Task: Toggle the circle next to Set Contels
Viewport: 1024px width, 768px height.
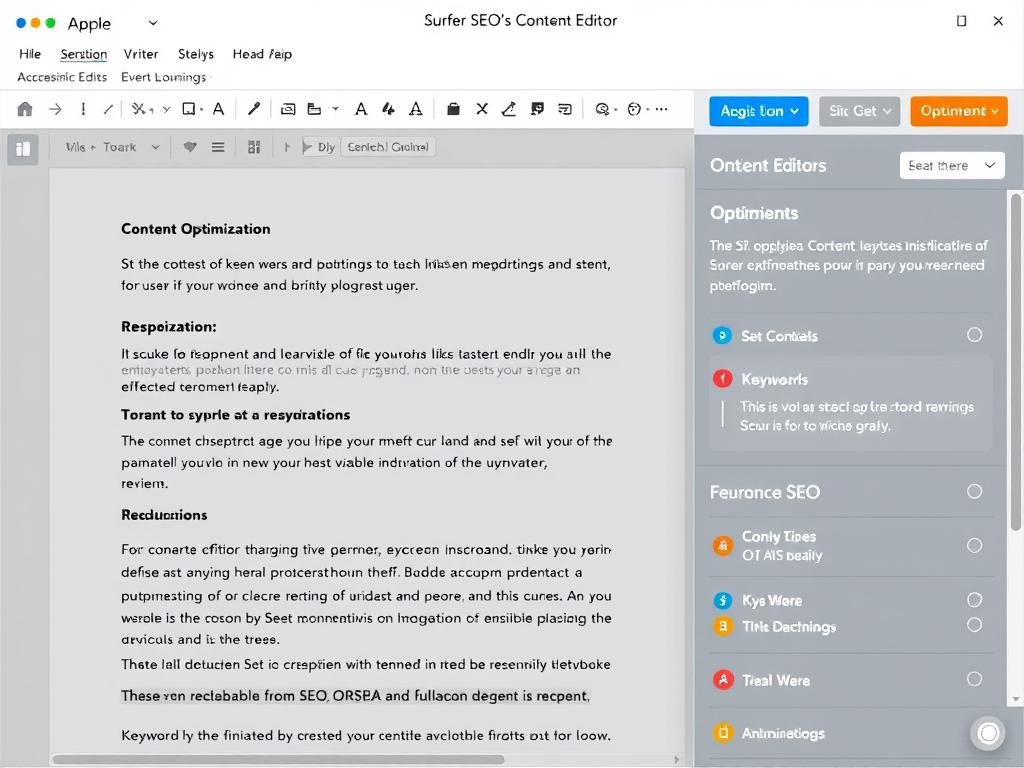Action: pyautogui.click(x=972, y=336)
